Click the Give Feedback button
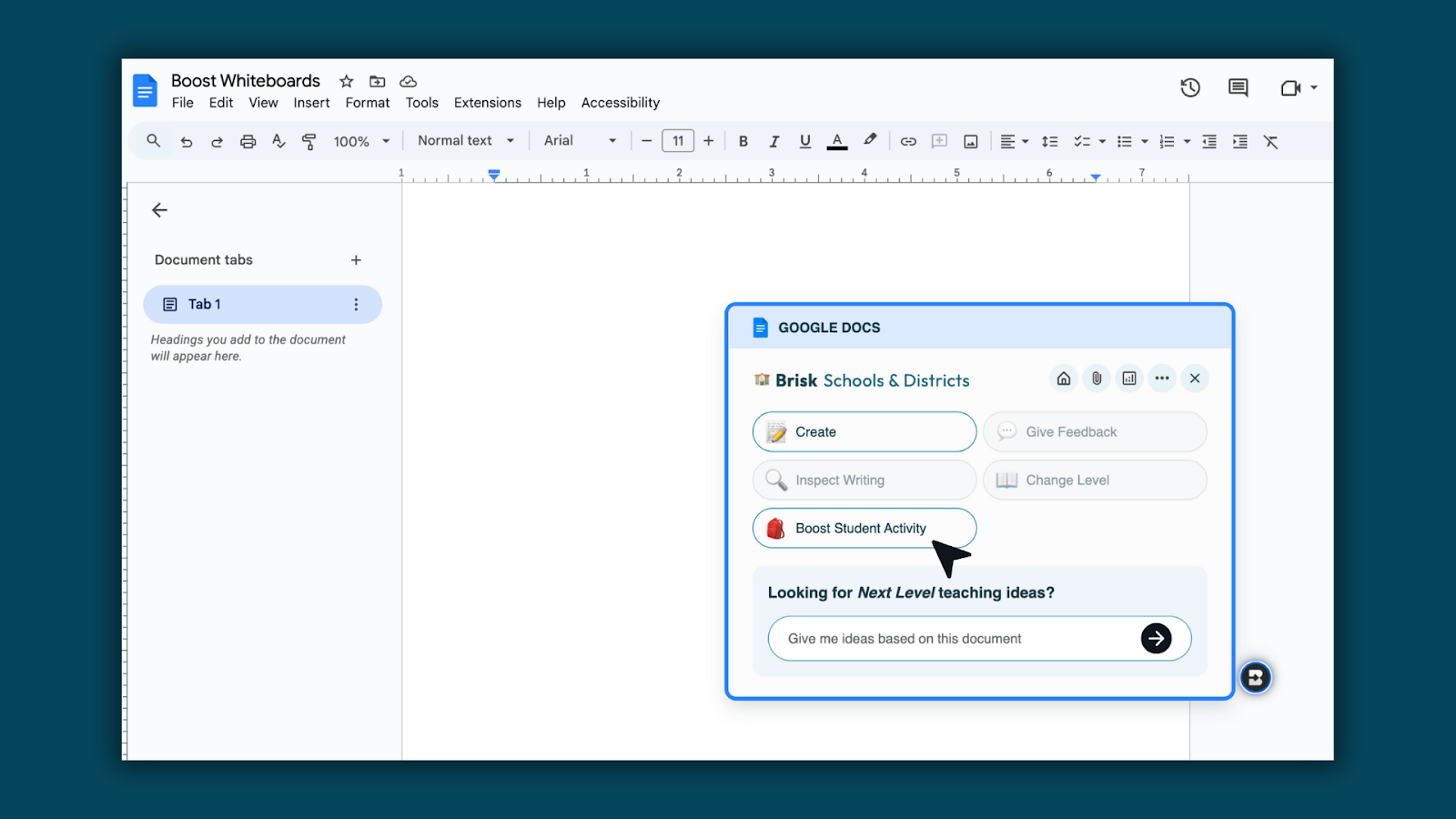 pos(1095,432)
